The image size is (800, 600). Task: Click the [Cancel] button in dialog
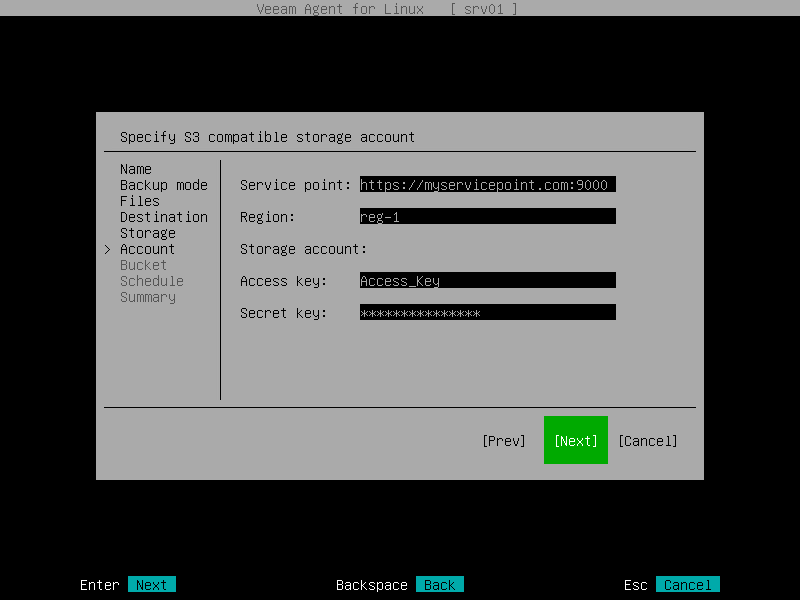coord(647,441)
